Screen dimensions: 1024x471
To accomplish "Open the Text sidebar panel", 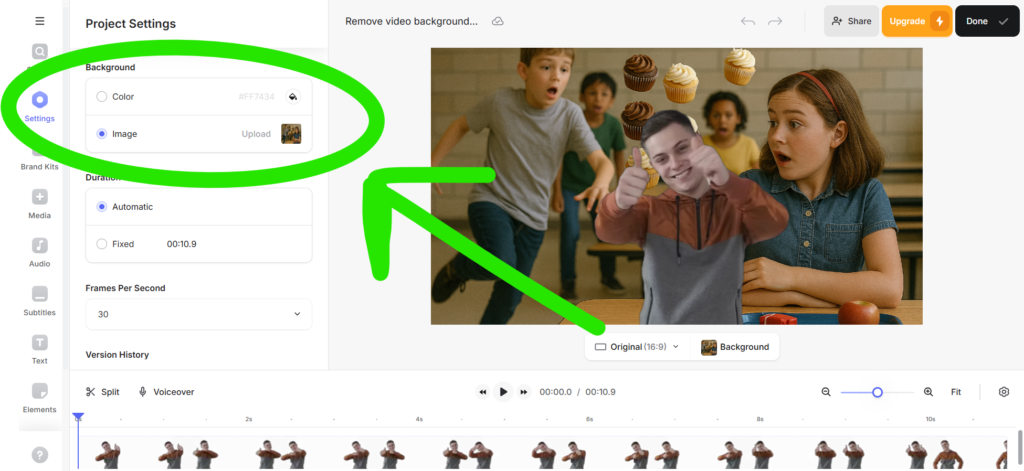I will click(x=40, y=349).
